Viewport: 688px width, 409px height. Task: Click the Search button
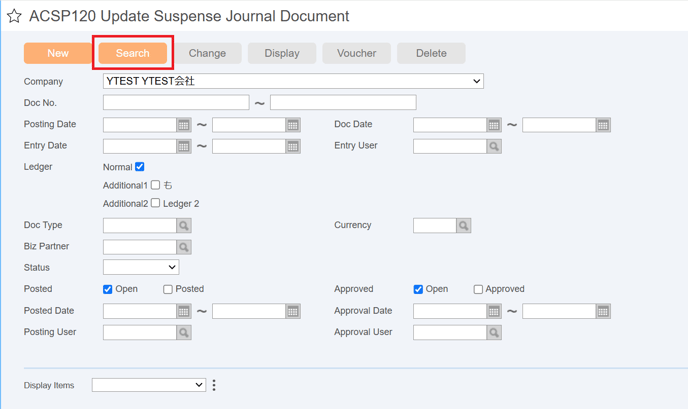coord(133,53)
